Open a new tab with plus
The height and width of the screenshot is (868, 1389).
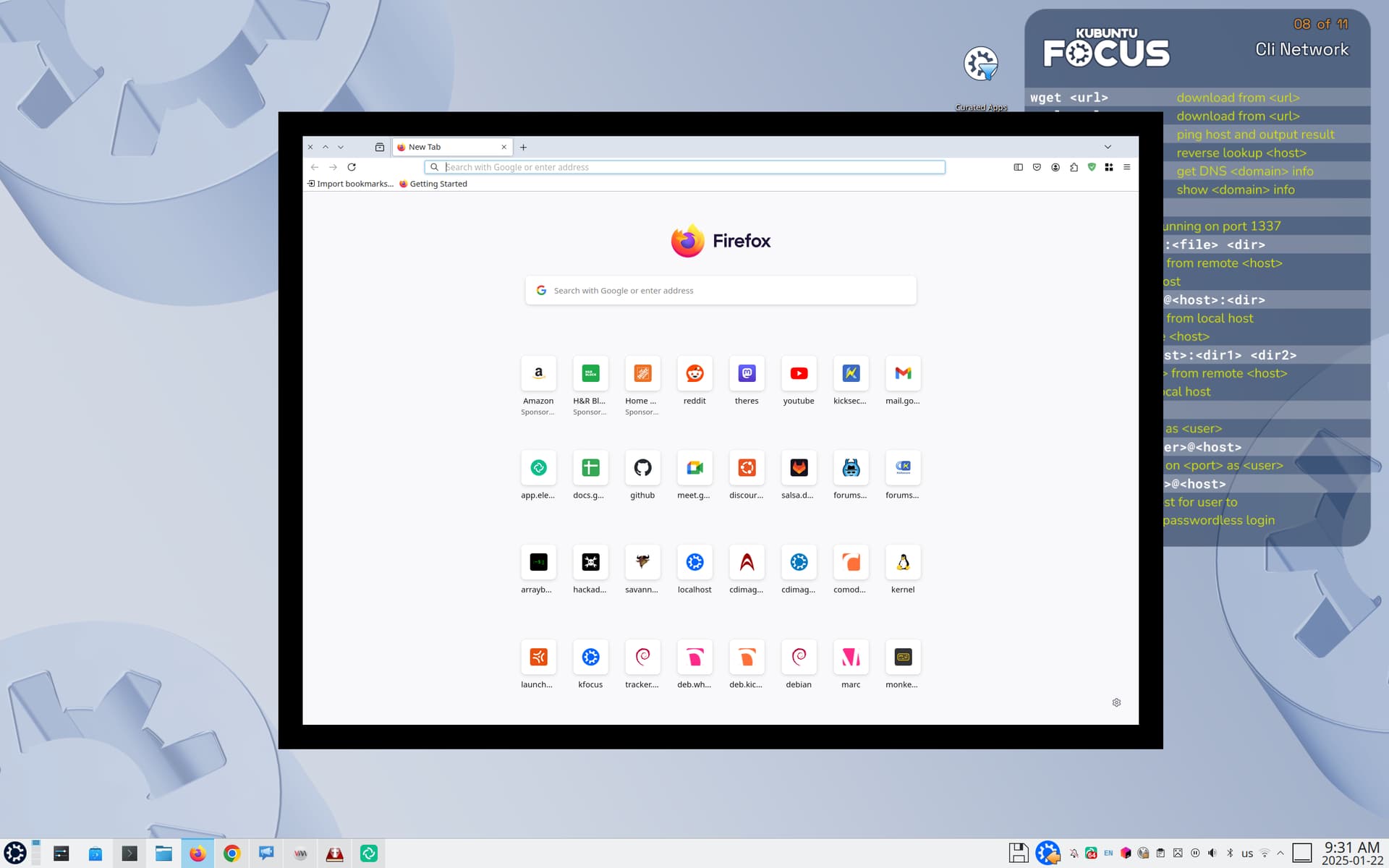(523, 147)
